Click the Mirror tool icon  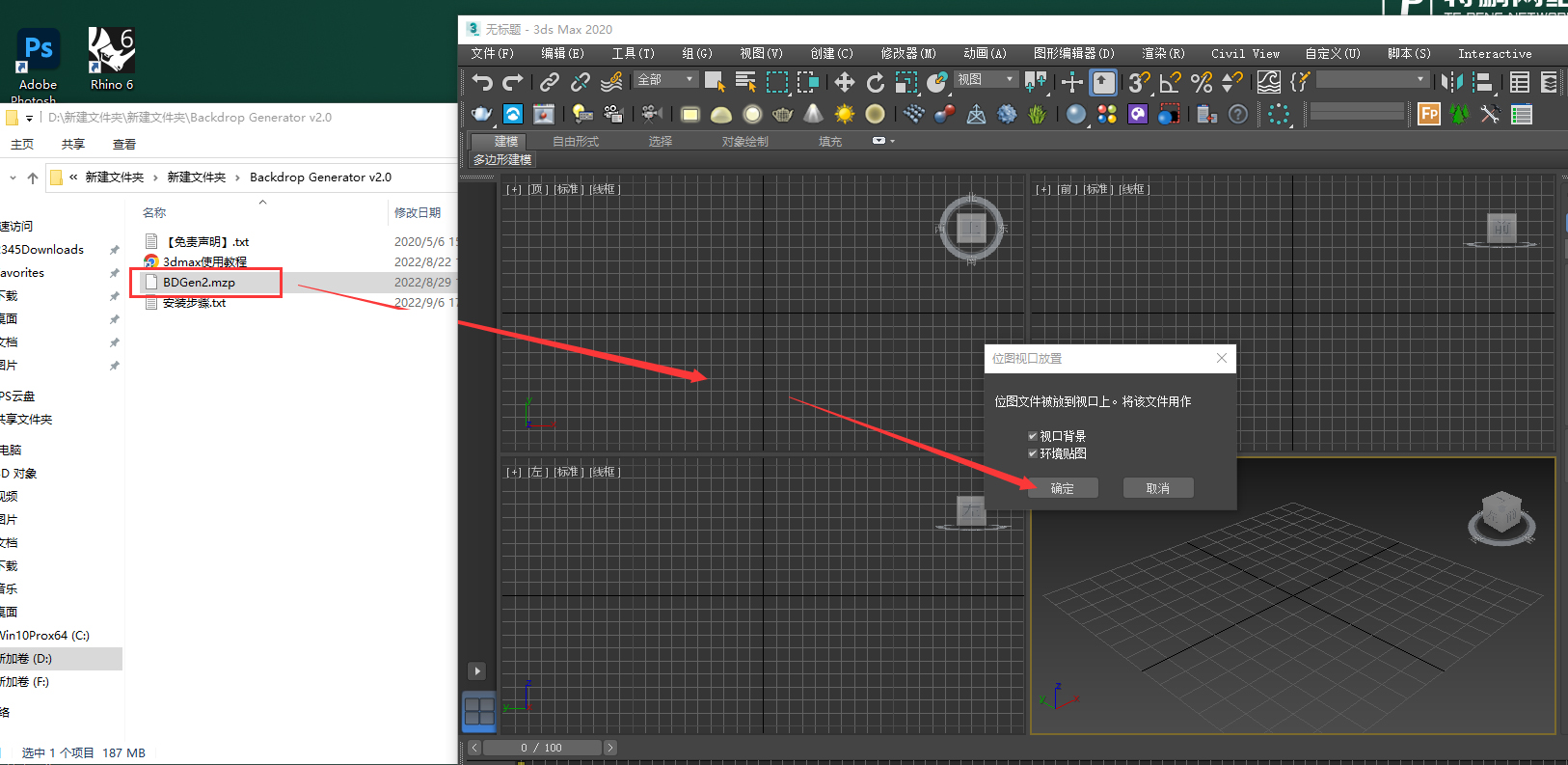(x=1451, y=83)
